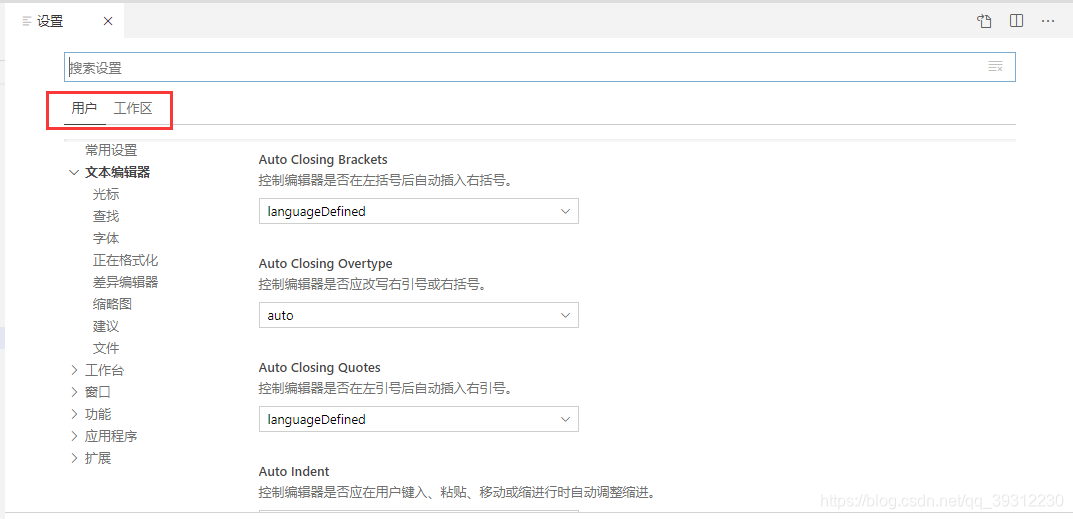
Task: Click the Auto Closing Quotes setting title
Action: pyautogui.click(x=320, y=368)
